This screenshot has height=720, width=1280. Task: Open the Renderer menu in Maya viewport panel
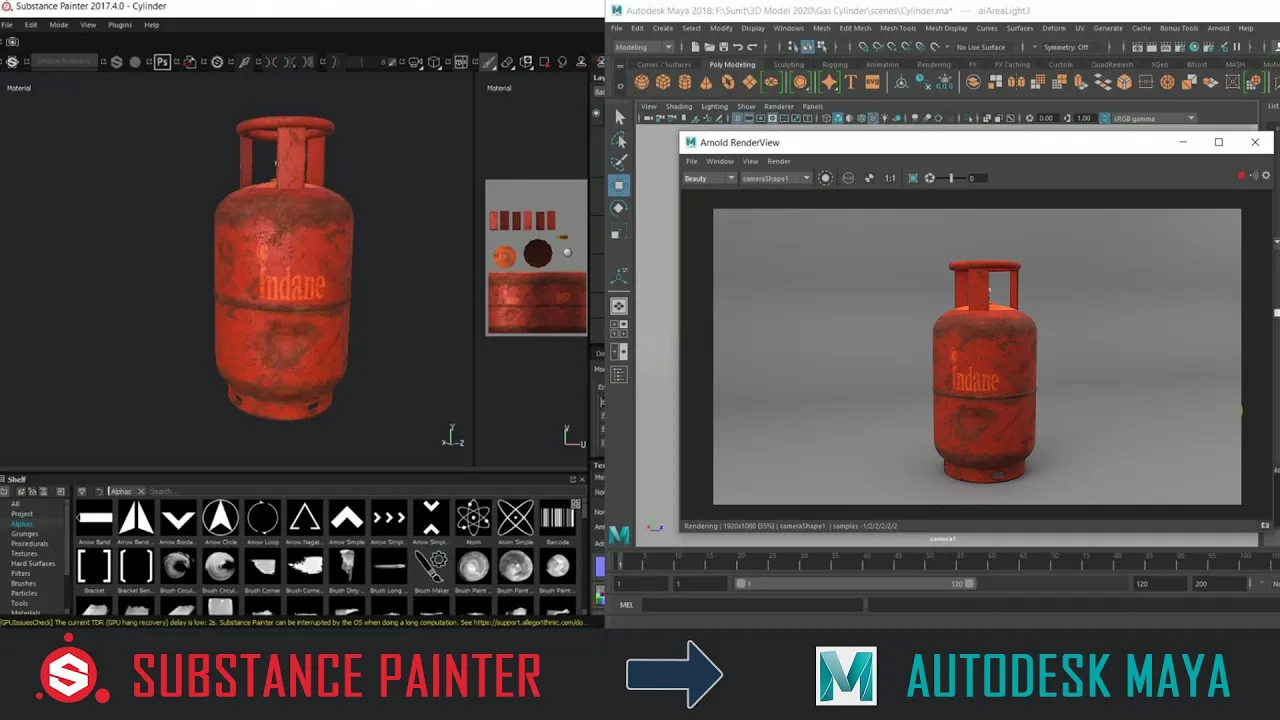[x=779, y=106]
